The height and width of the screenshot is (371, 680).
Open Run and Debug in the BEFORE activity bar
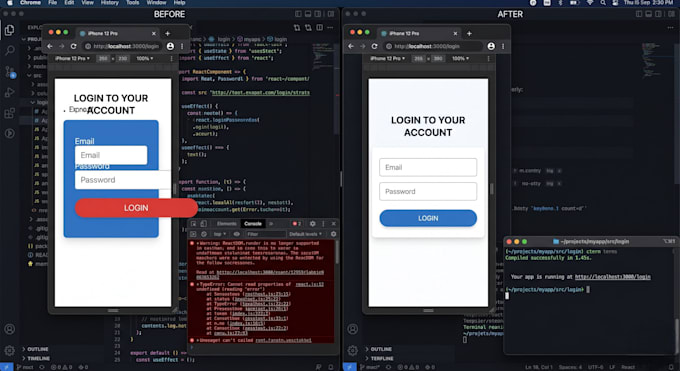10,92
